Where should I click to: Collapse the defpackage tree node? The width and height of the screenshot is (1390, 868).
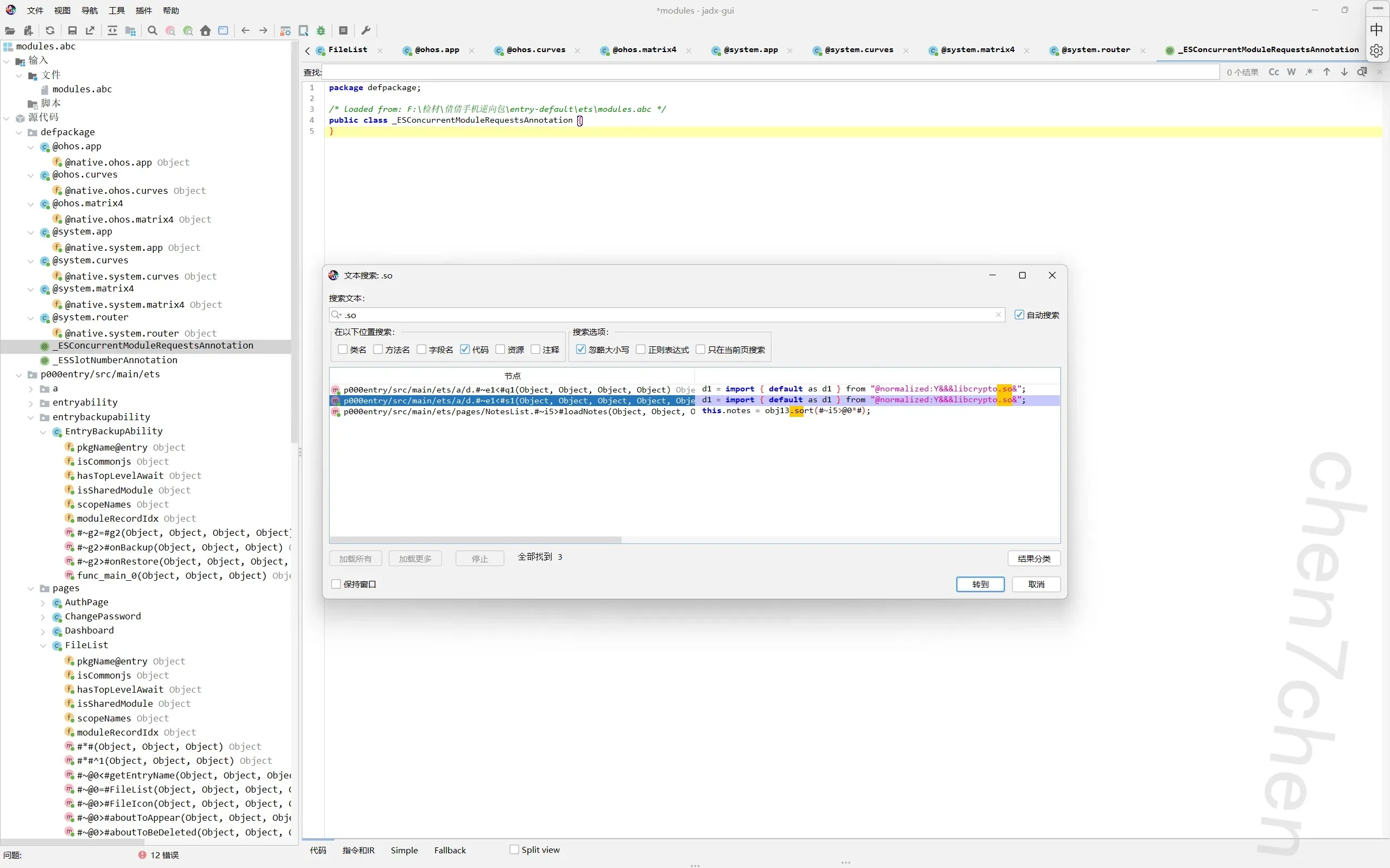[19, 132]
